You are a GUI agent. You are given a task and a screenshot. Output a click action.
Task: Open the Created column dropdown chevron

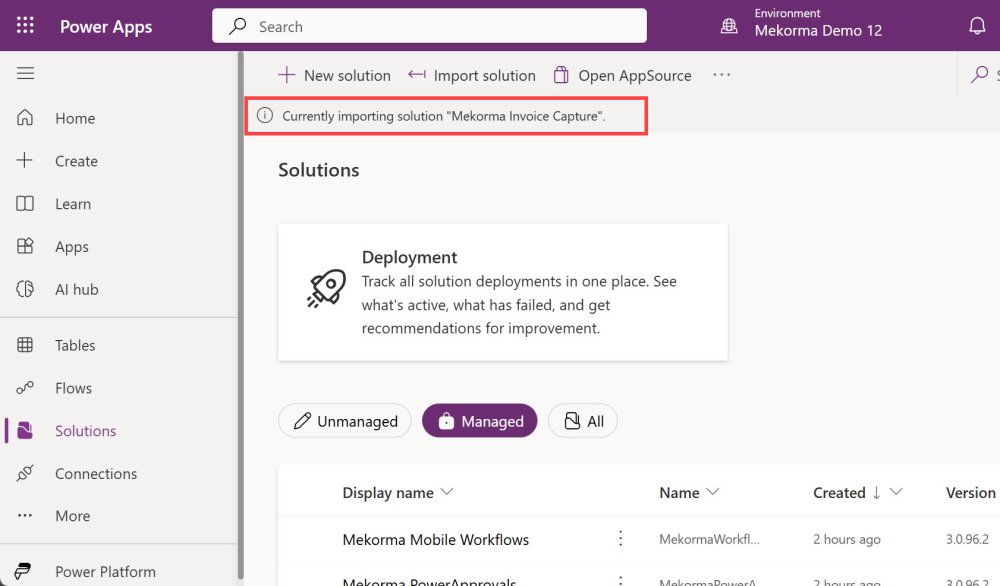coord(896,492)
